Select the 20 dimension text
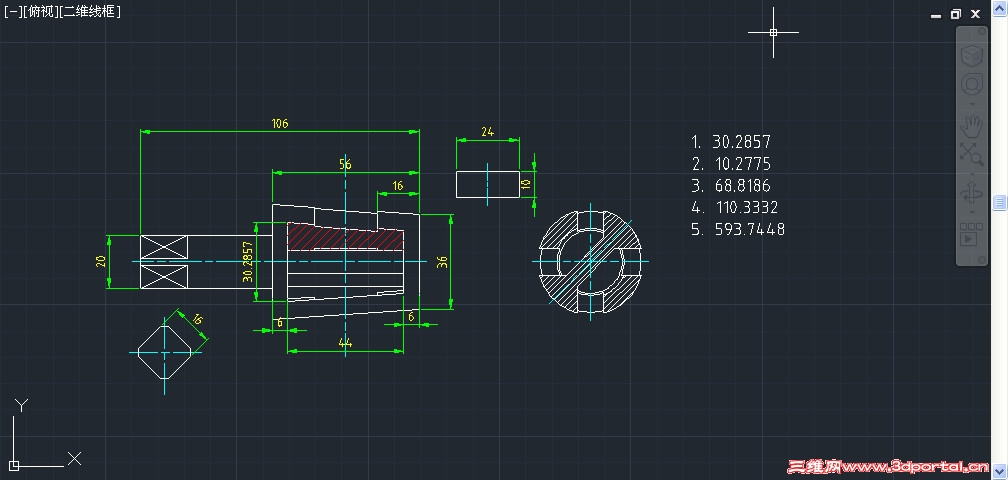This screenshot has height=480, width=1008. point(100,262)
